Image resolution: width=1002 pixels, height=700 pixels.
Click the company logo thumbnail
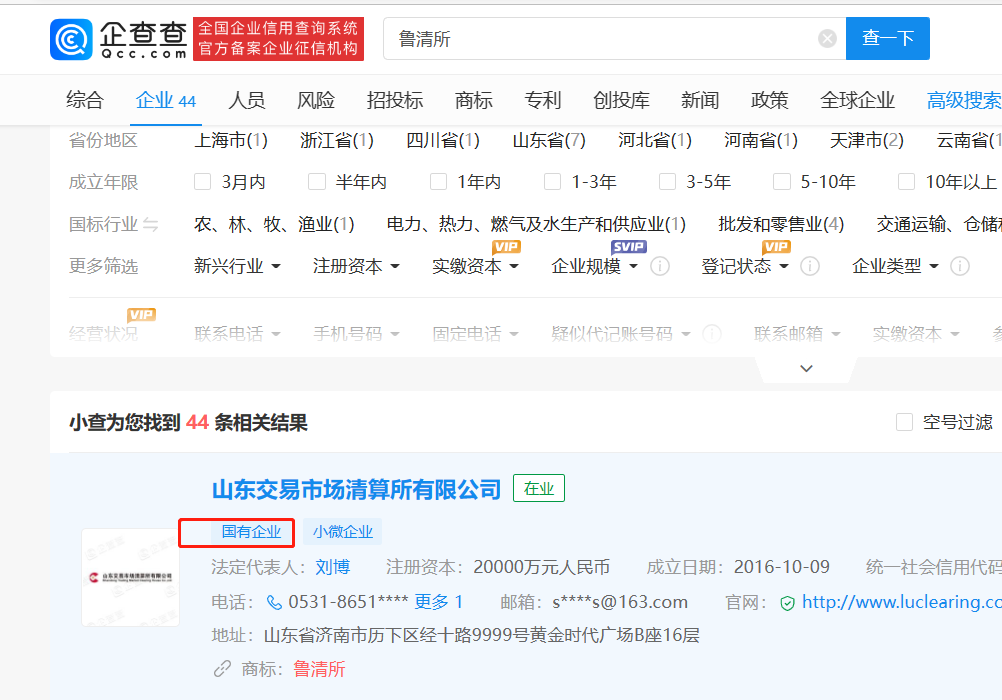[x=130, y=577]
